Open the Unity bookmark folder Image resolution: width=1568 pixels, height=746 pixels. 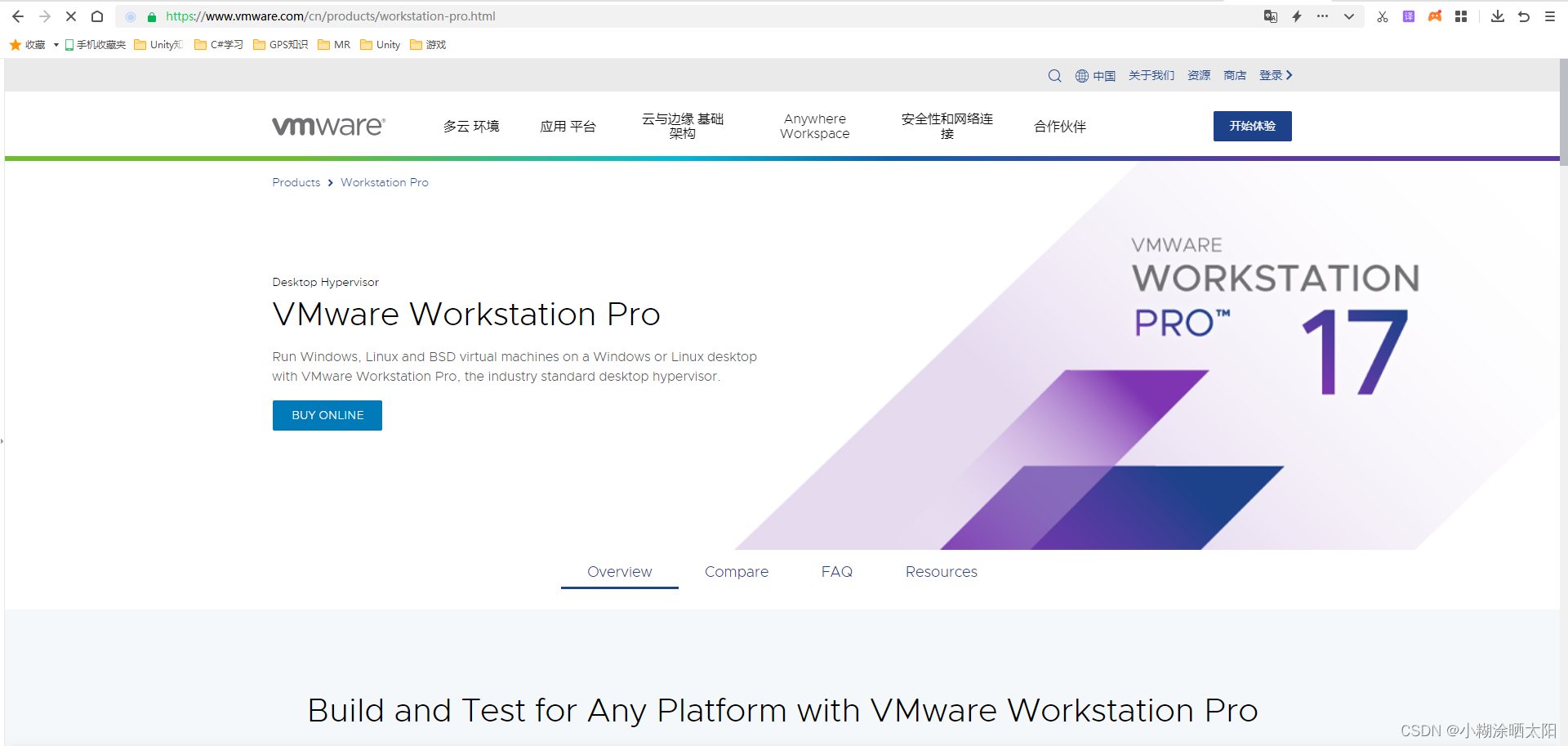pyautogui.click(x=381, y=45)
